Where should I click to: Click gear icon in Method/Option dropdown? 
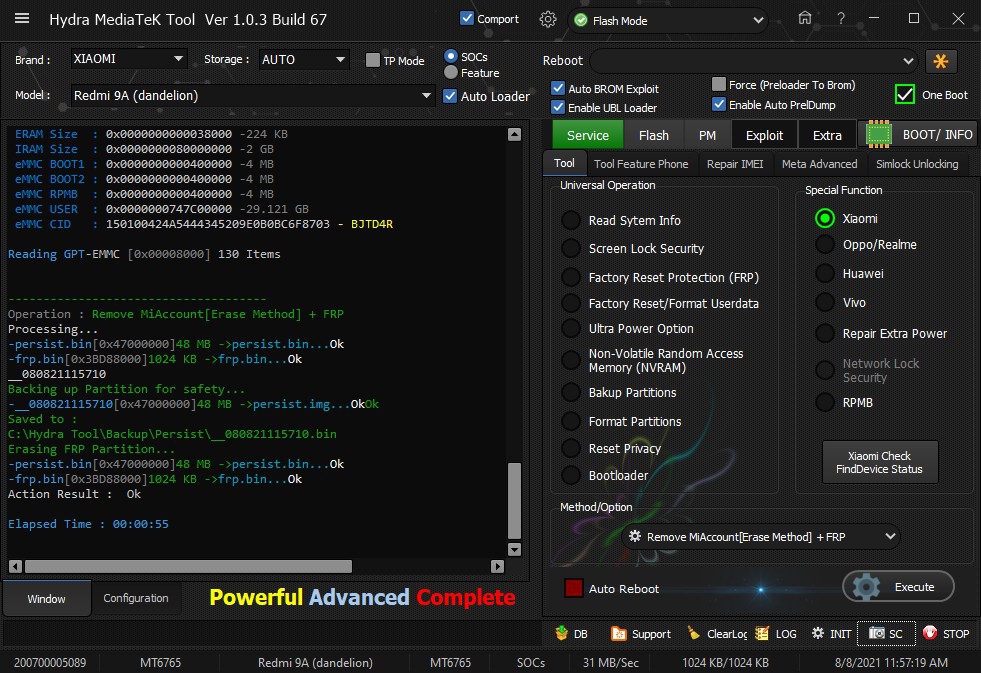tap(634, 537)
